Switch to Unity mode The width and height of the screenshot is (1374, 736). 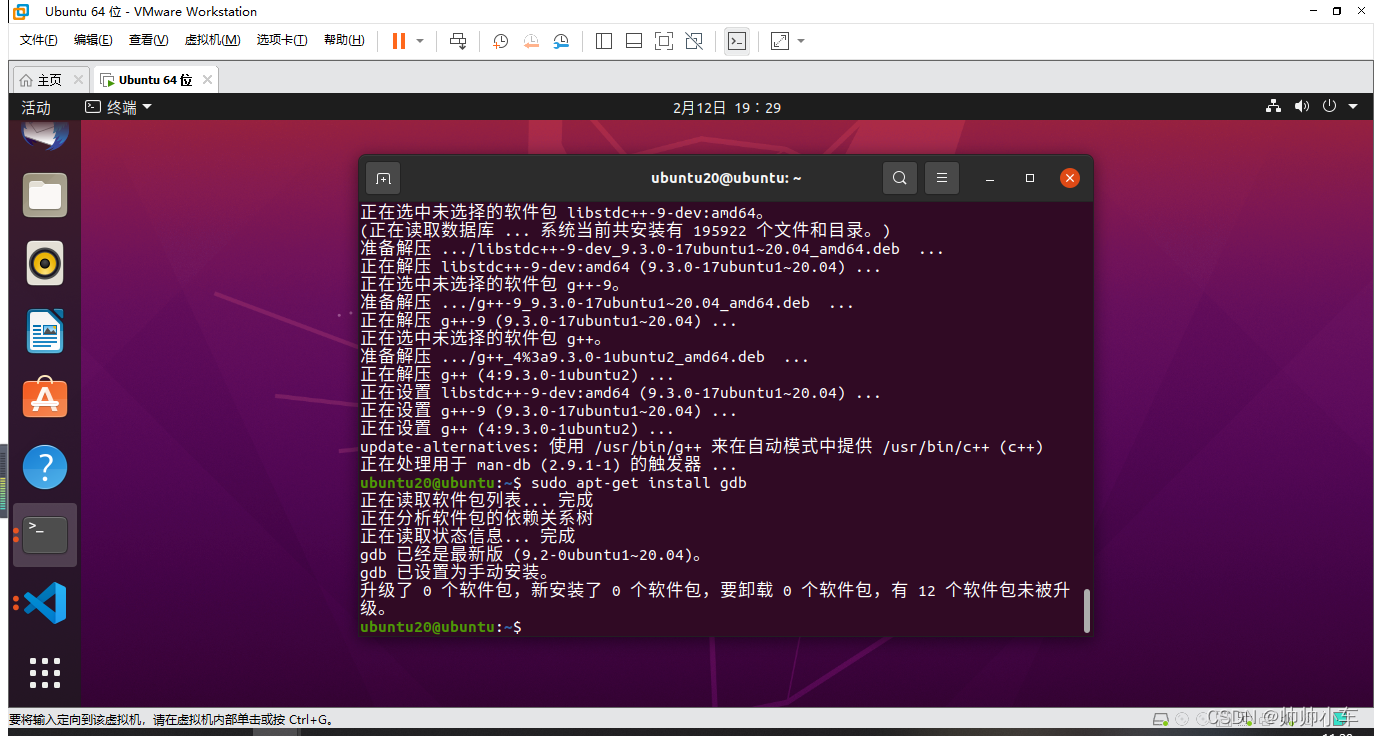point(694,41)
